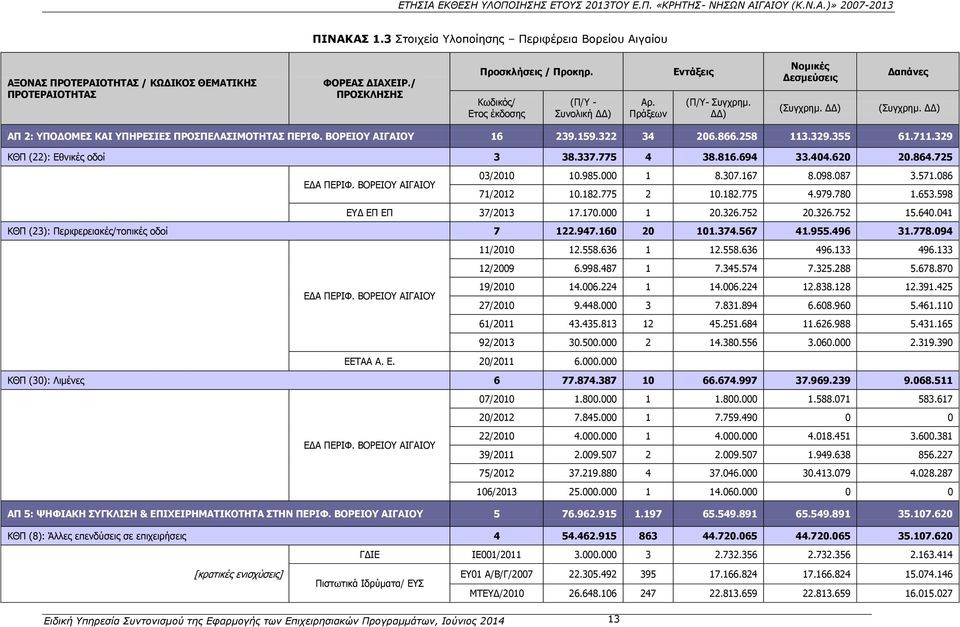Select the page number 13
The height and width of the screenshot is (627, 960).
[x=613, y=619]
